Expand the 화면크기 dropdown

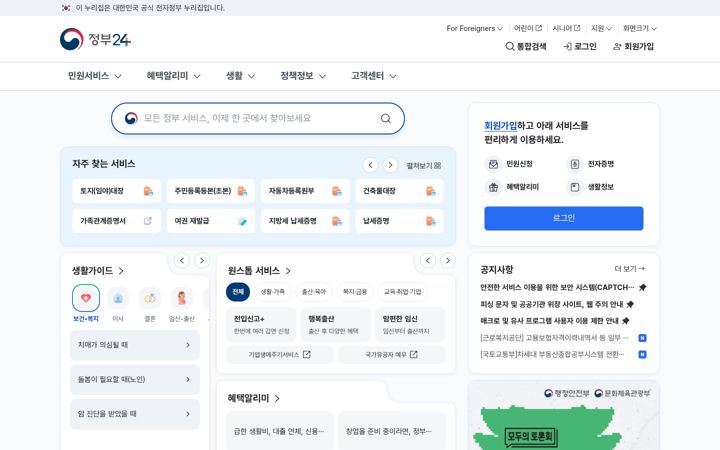(x=640, y=28)
